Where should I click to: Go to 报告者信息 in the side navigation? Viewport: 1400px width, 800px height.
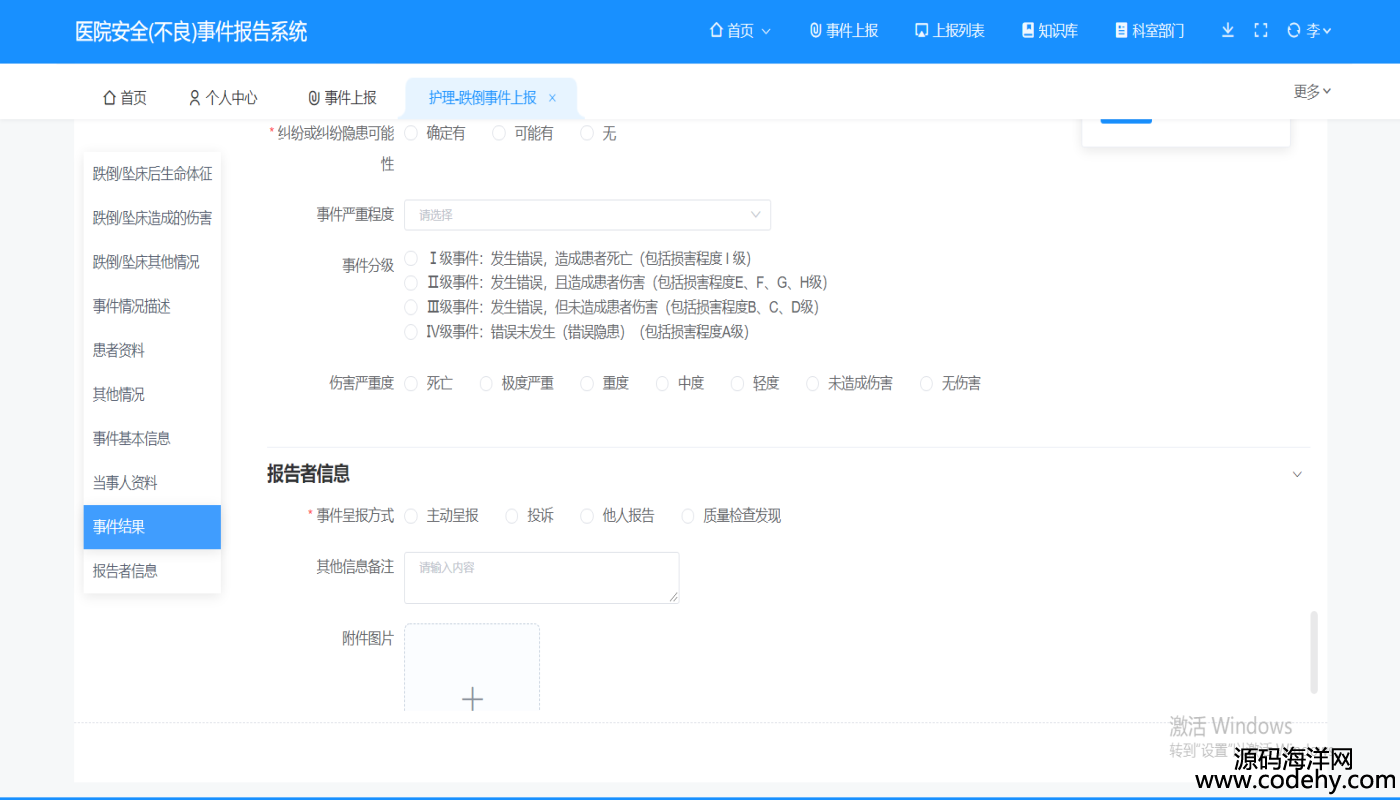[125, 571]
